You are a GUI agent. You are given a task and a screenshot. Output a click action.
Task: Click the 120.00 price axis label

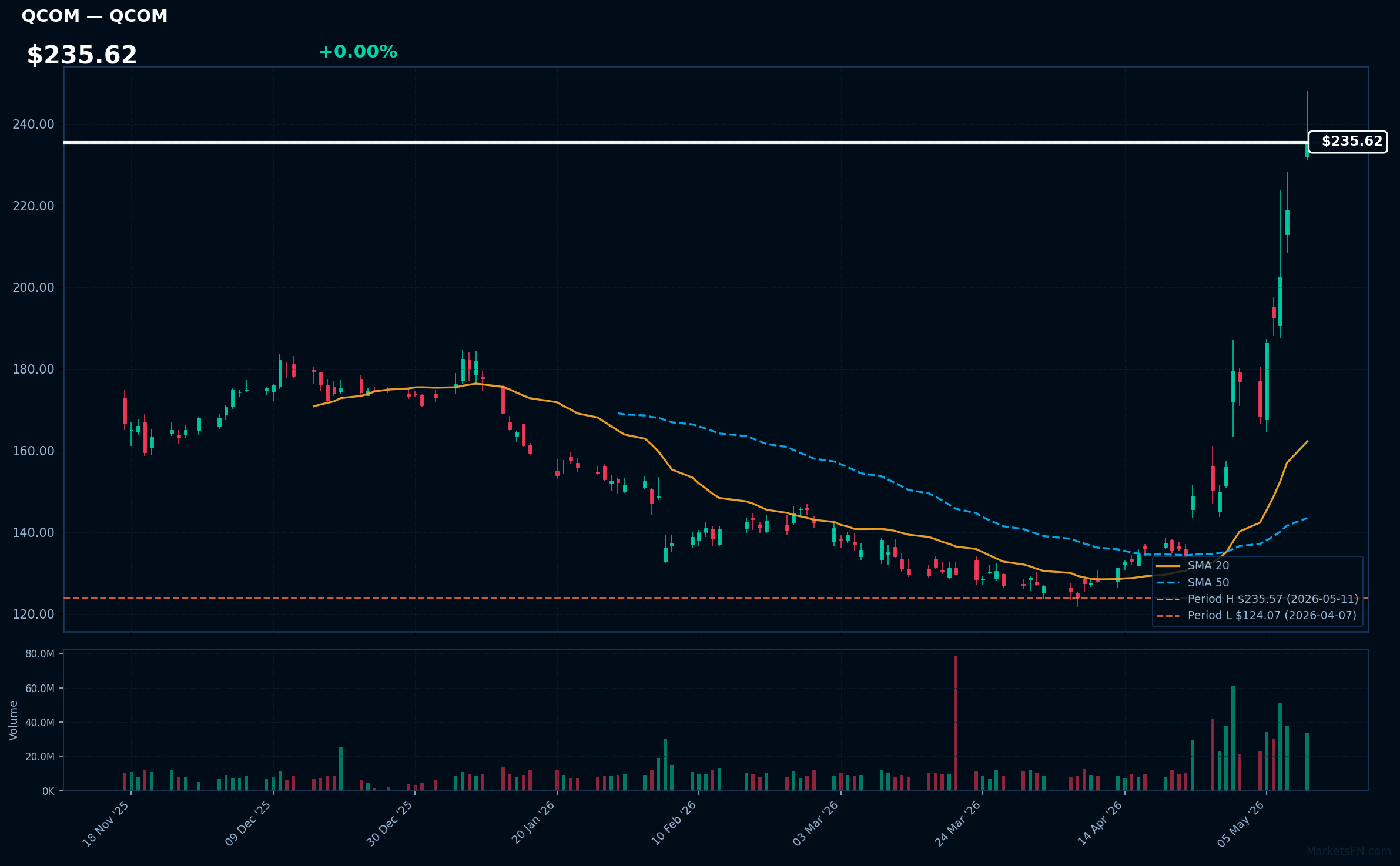tap(33, 614)
